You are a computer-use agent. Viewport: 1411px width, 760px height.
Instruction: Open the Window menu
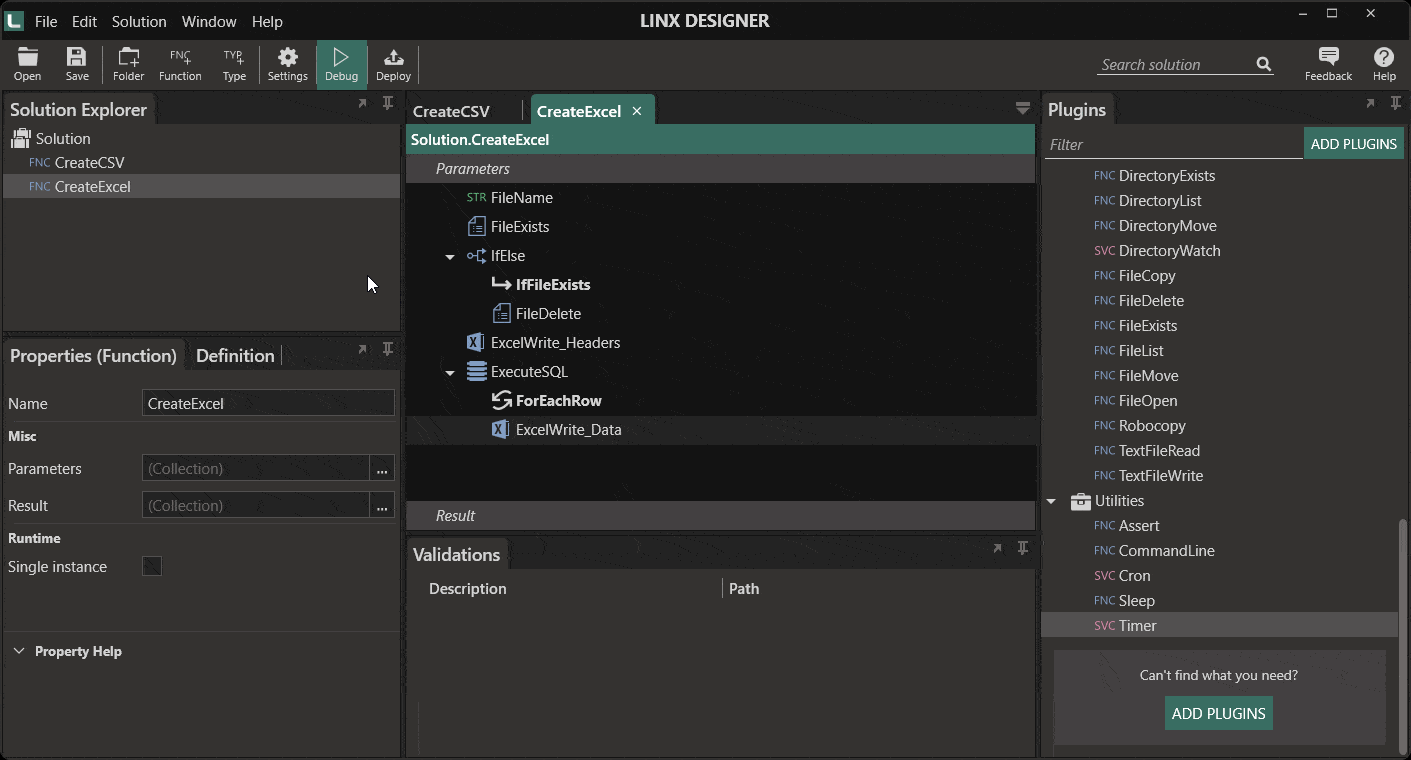[209, 21]
